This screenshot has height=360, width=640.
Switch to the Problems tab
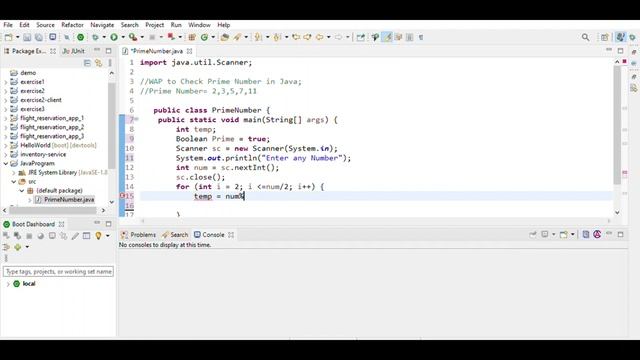138,235
